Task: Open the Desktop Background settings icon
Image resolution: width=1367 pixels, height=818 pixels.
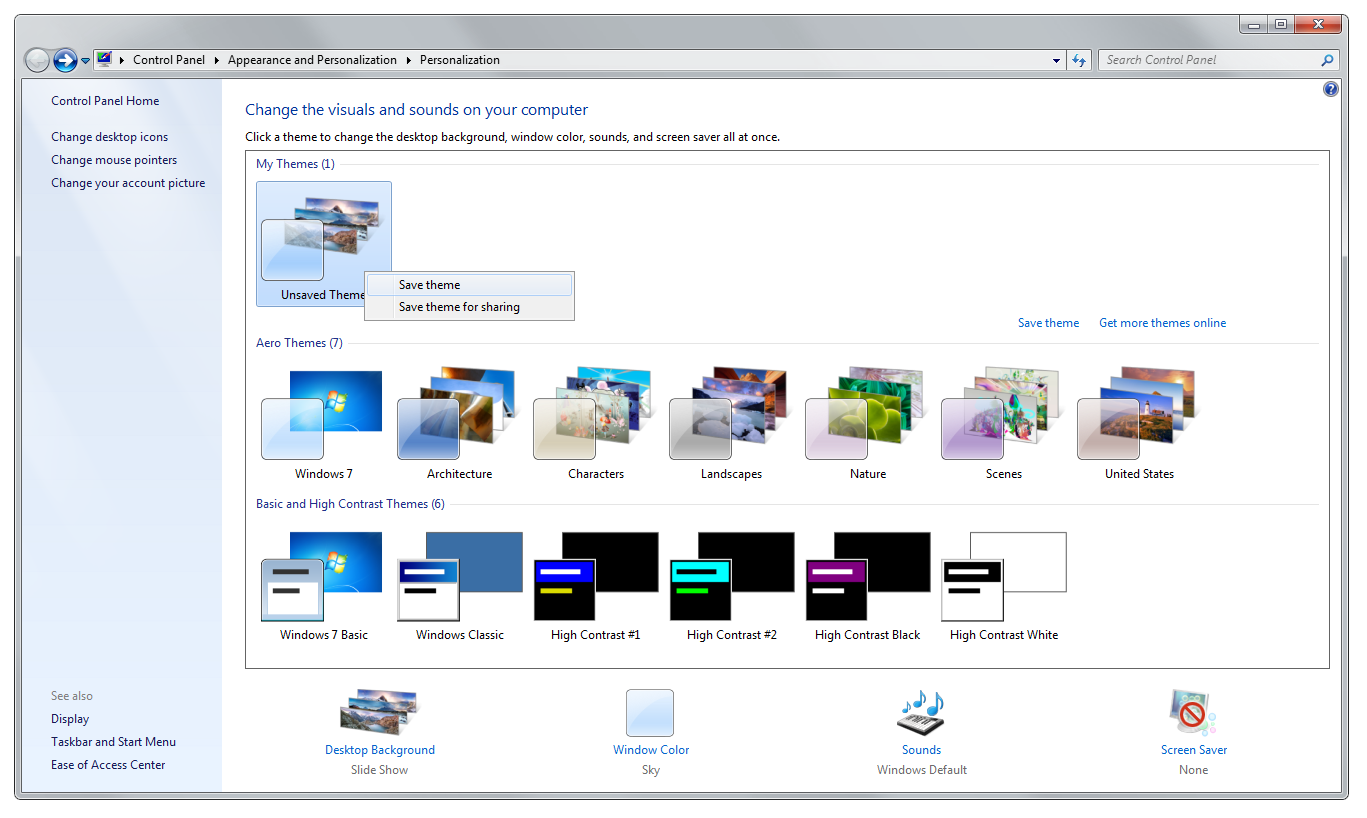Action: click(x=379, y=712)
